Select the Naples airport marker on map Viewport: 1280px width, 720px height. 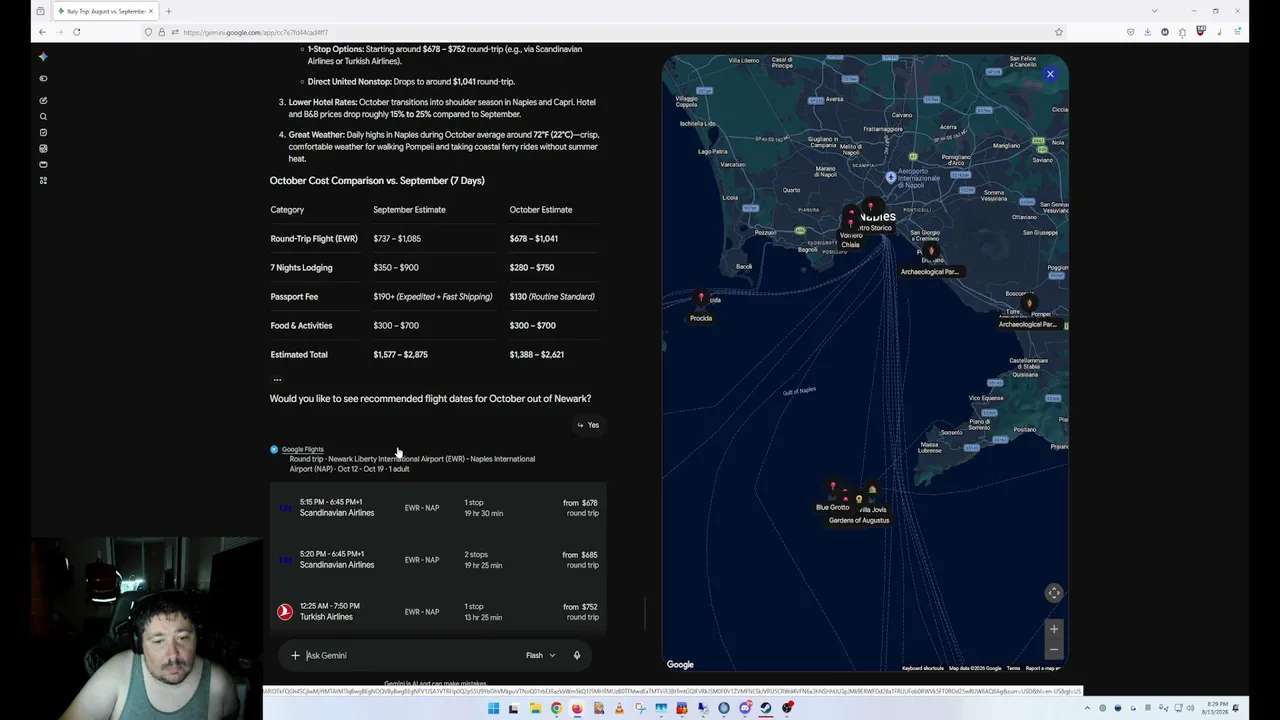[891, 178]
